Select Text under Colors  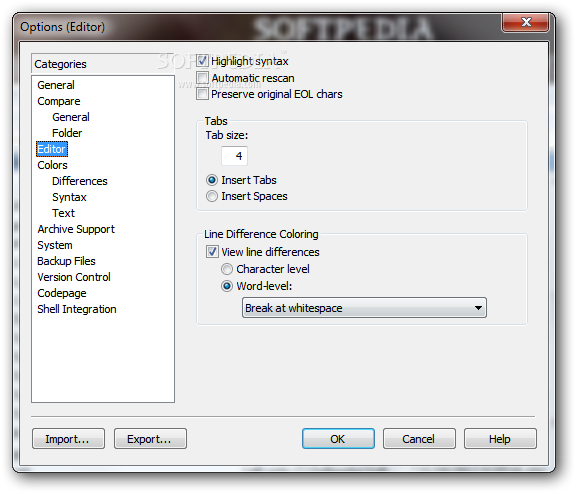63,213
